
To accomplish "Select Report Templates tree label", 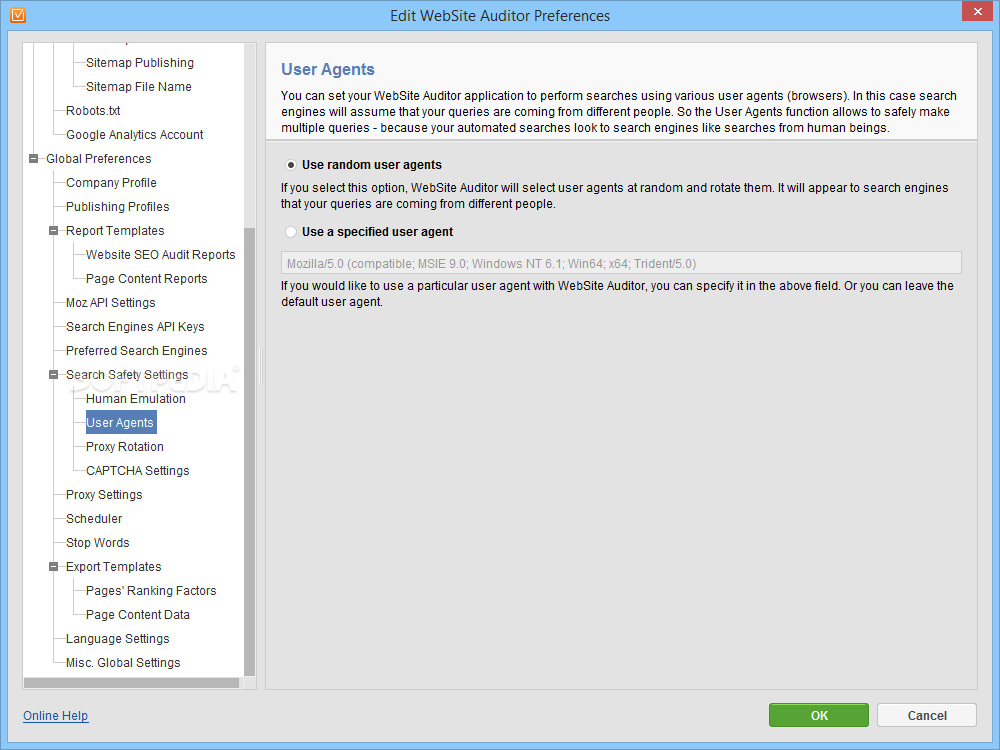I will click(115, 231).
